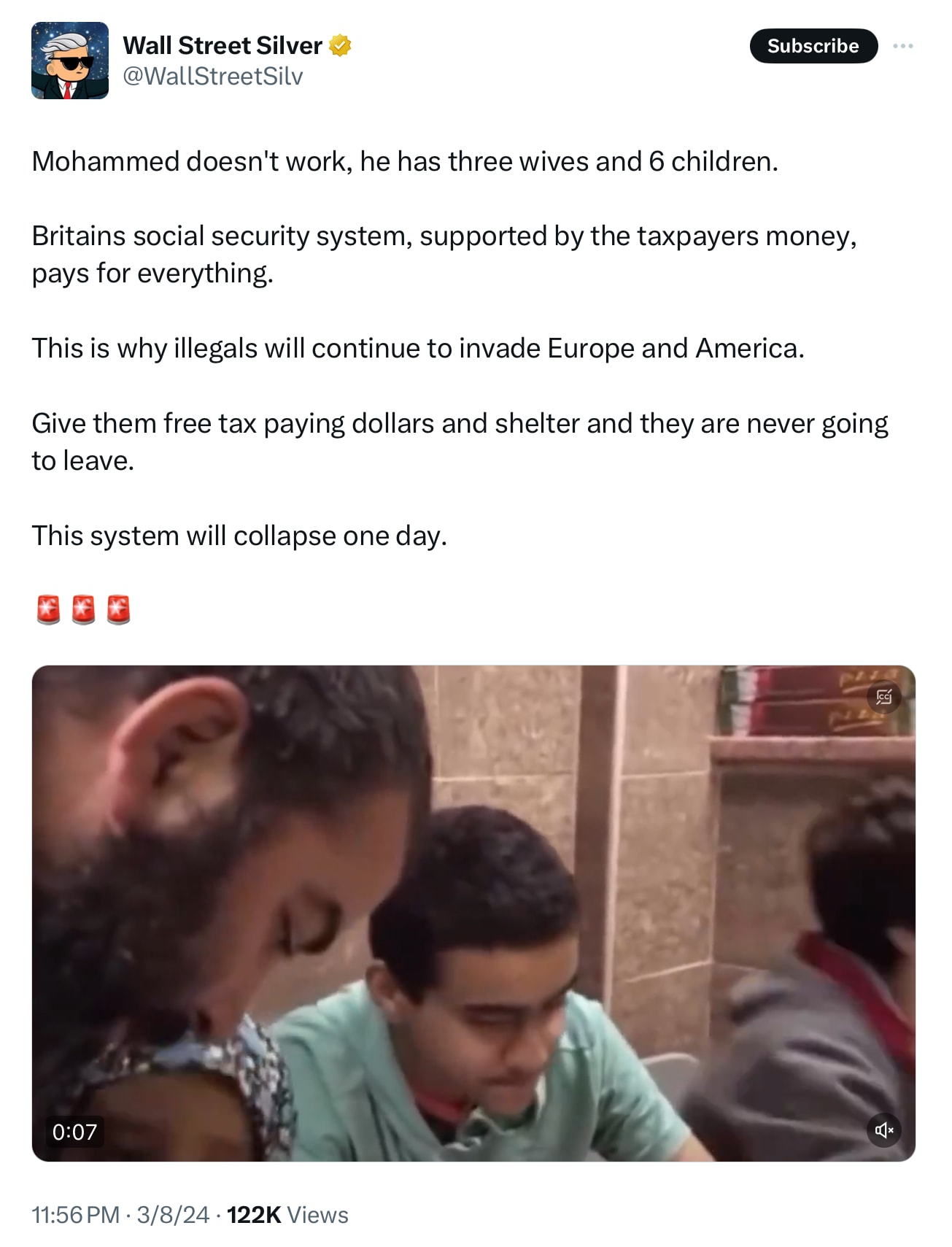Image resolution: width=952 pixels, height=1247 pixels.
Task: Click the paragraph starting 'Britains social security system'
Action: (x=444, y=255)
